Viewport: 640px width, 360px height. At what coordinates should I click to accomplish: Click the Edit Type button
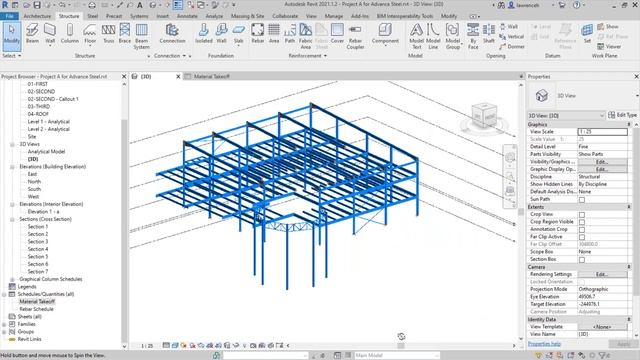pos(622,115)
